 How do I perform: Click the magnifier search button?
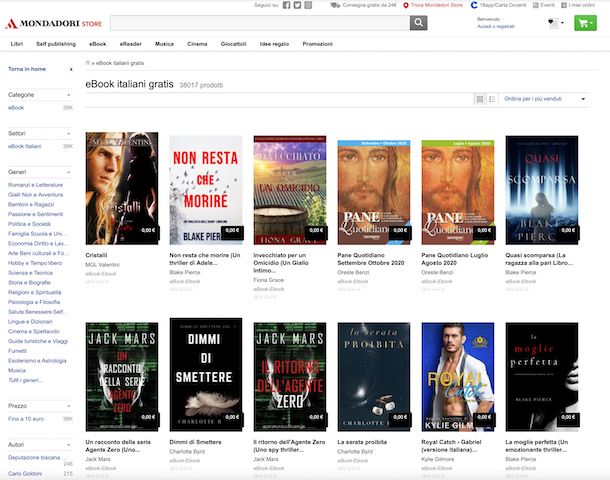click(x=419, y=23)
